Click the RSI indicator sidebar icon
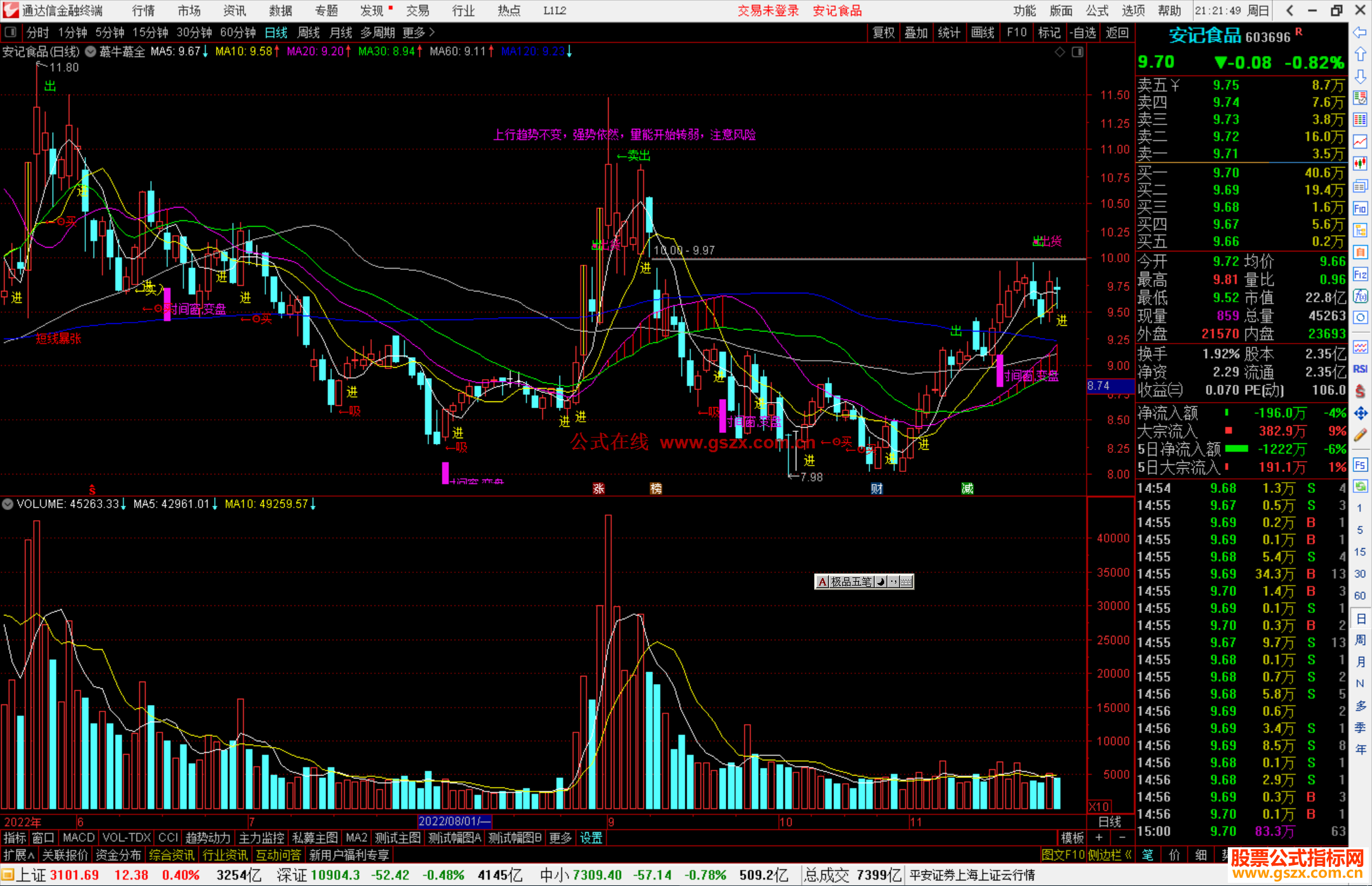Screen dimensions: 1372x886 pyautogui.click(x=1360, y=369)
